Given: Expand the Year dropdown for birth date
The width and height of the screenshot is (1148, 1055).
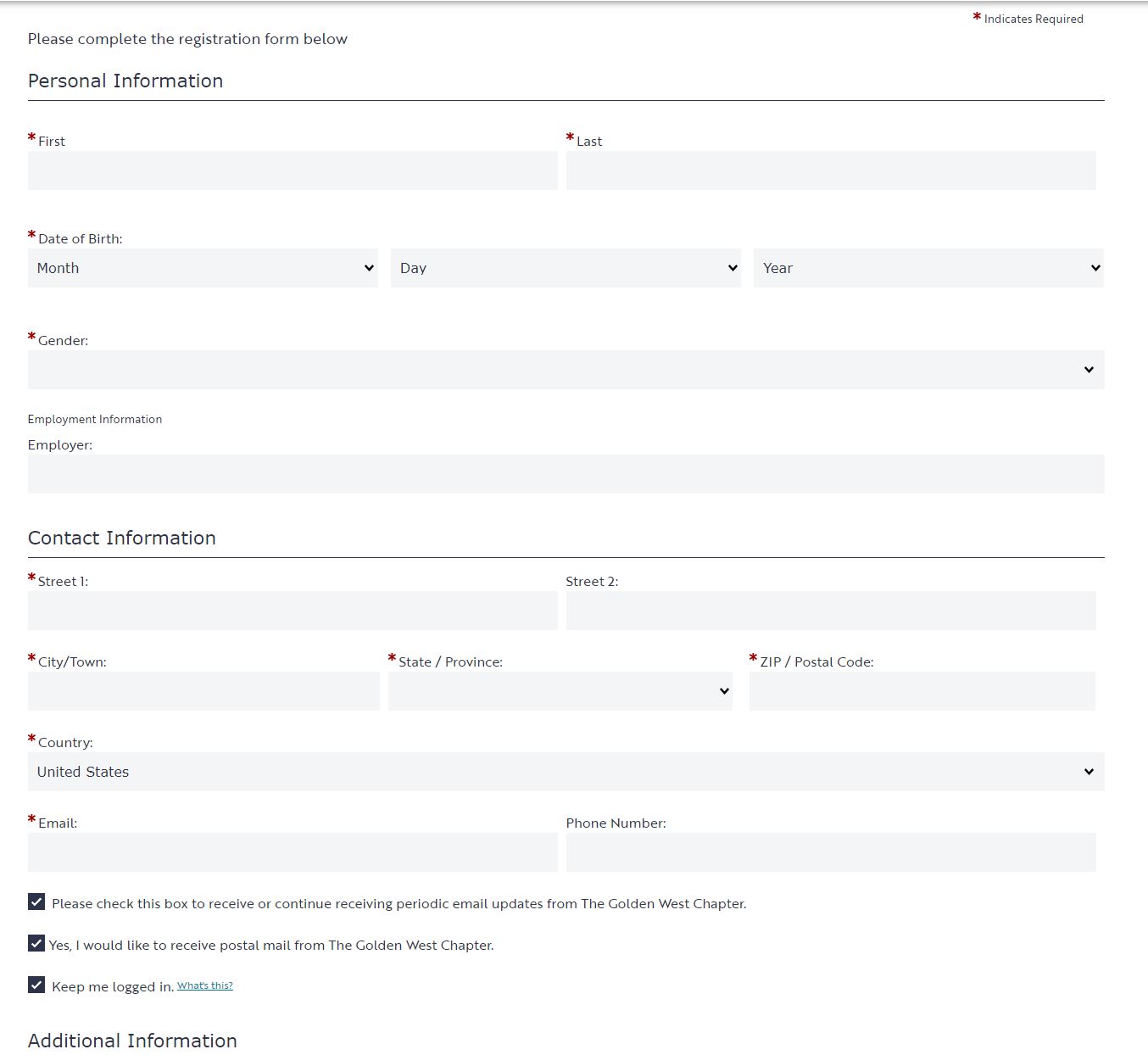Looking at the screenshot, I should click(x=928, y=268).
